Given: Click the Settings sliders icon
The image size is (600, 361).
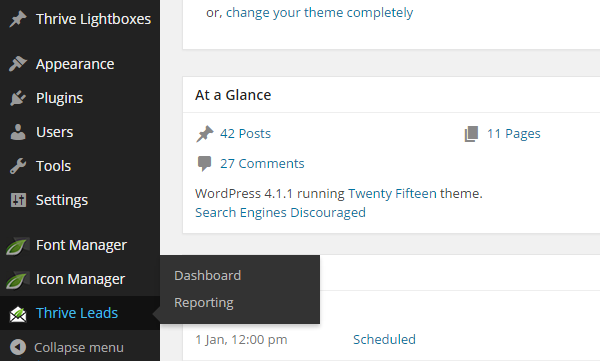Looking at the screenshot, I should 18,200.
